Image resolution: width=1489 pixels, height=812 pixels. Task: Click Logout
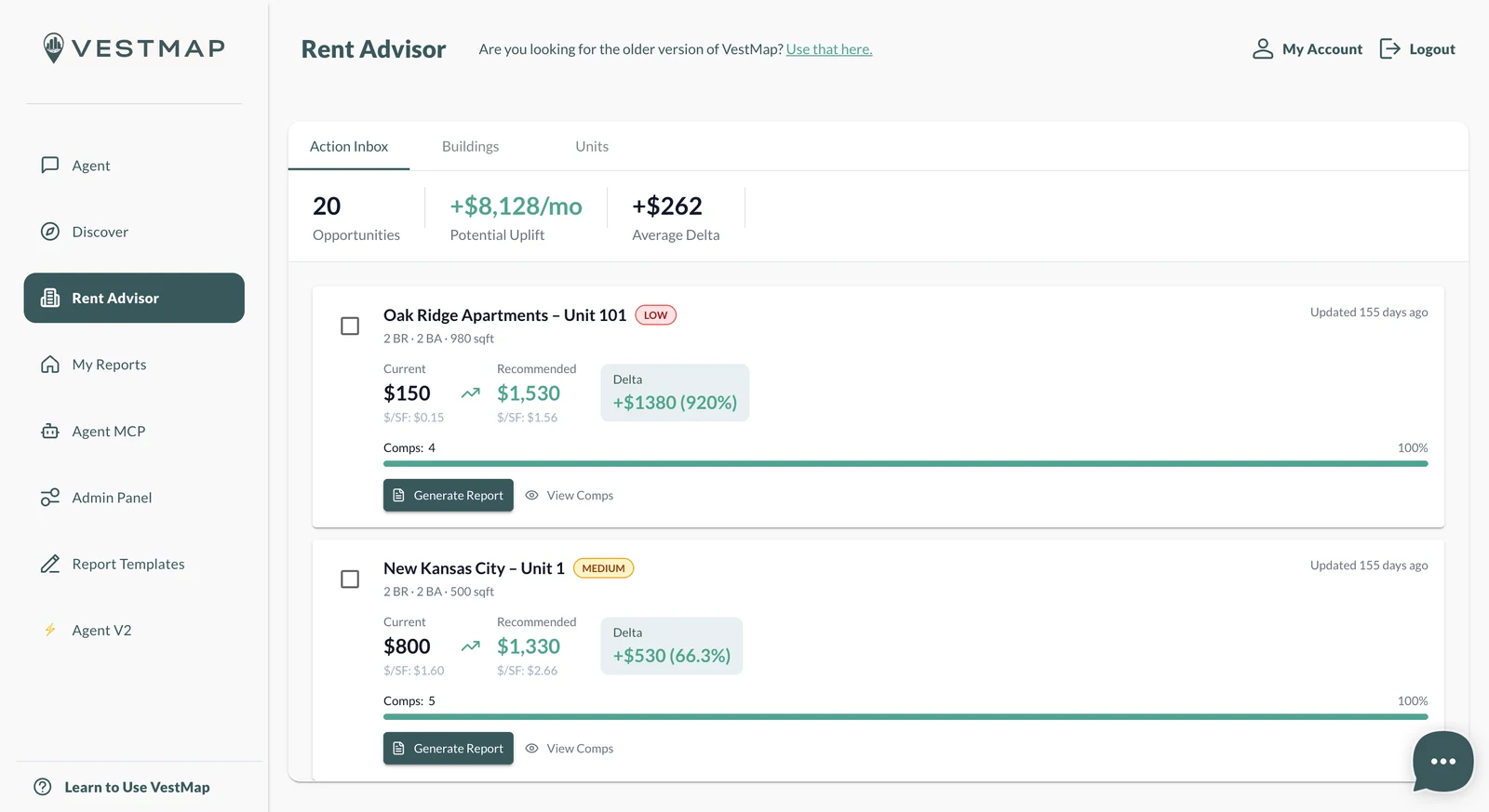pos(1417,48)
